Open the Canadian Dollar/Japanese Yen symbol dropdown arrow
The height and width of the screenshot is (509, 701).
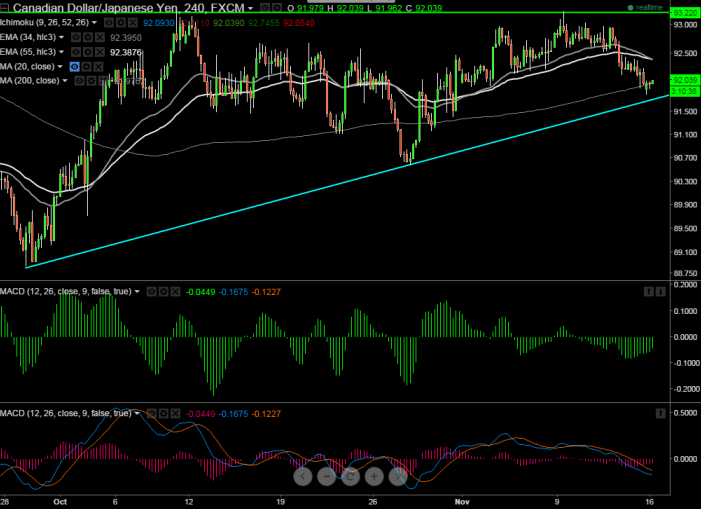pos(250,8)
